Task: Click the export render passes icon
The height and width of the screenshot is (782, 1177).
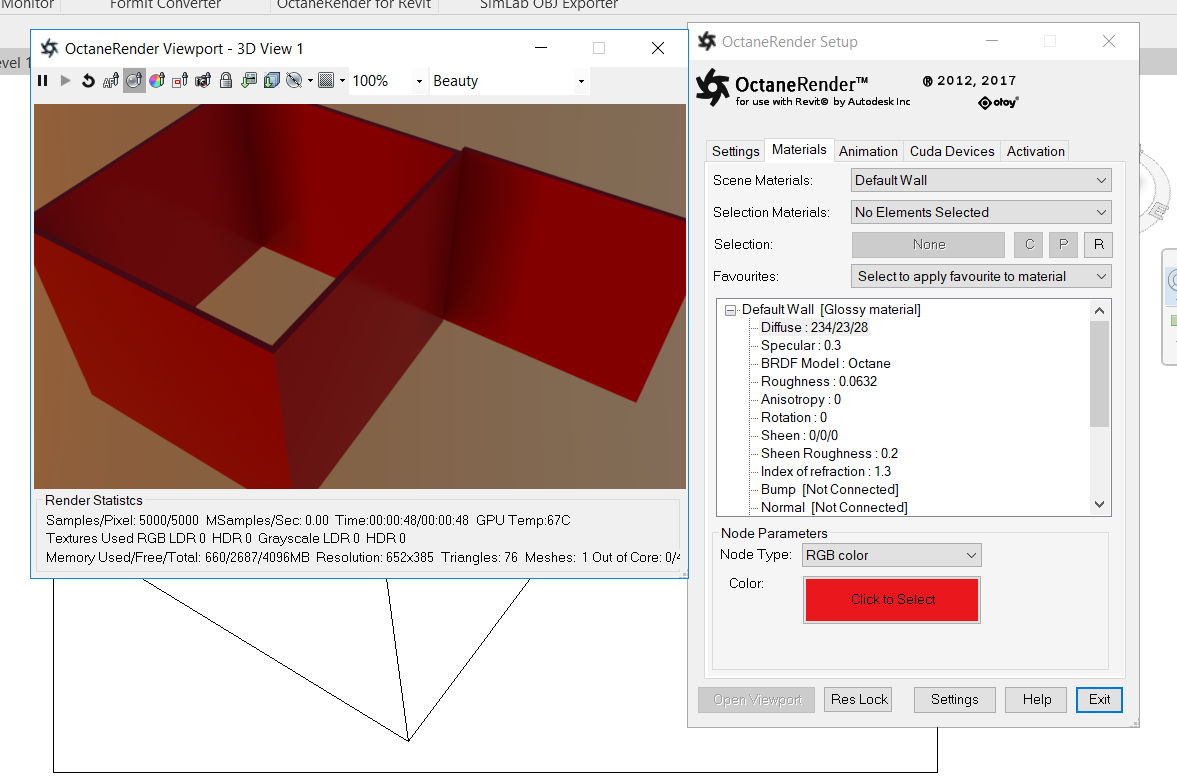Action: pyautogui.click(x=272, y=80)
